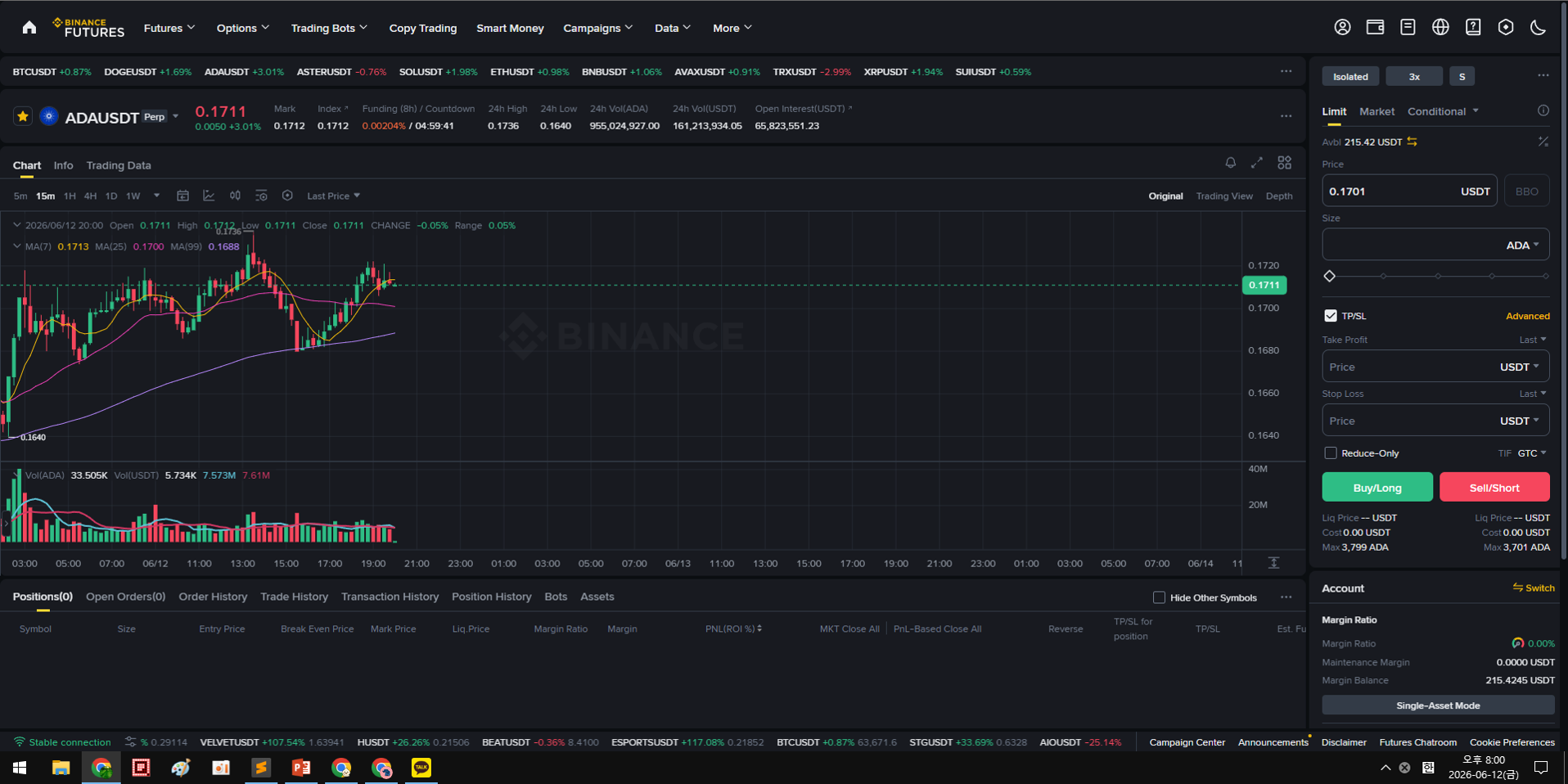Open the price alert bell icon
This screenshot has height=784, width=1568.
point(1230,163)
